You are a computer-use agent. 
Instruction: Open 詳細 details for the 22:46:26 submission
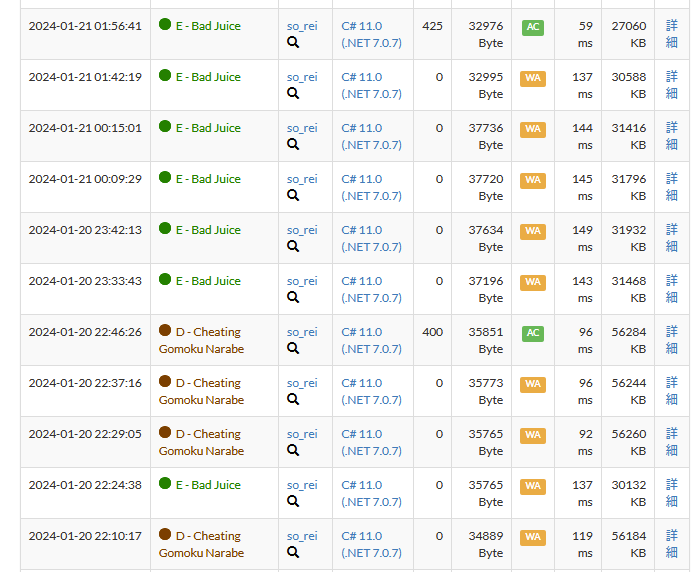tap(672, 340)
